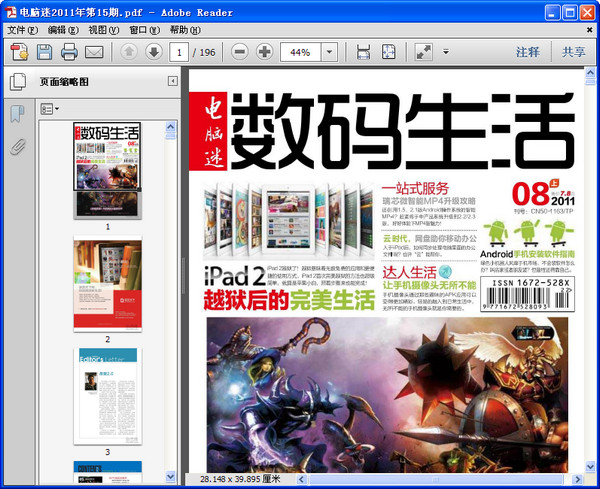Image resolution: width=600 pixels, height=489 pixels.
Task: Click the Save file icon
Action: 44,51
